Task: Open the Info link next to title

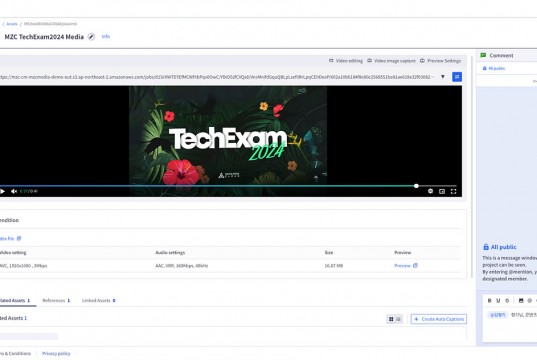Action: [105, 36]
